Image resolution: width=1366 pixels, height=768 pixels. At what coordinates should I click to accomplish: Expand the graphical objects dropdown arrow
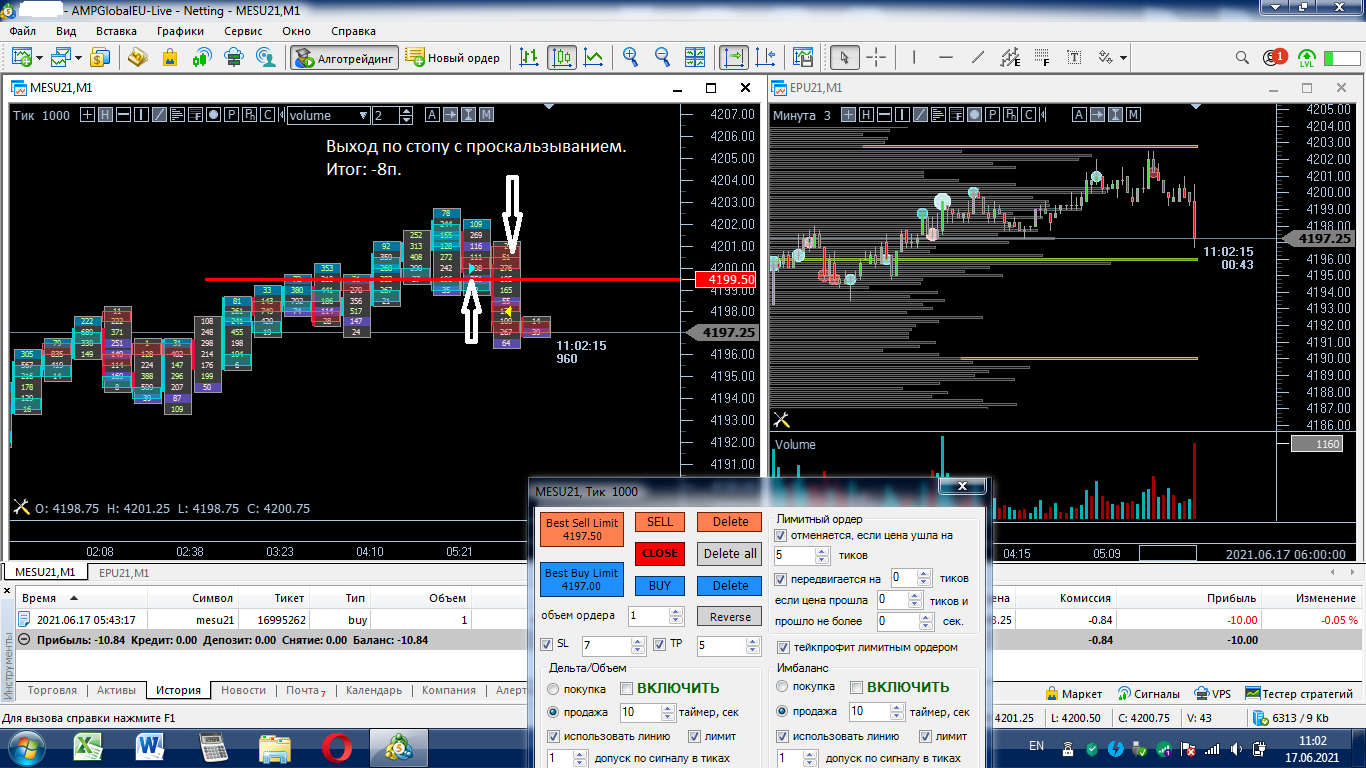click(x=1124, y=57)
